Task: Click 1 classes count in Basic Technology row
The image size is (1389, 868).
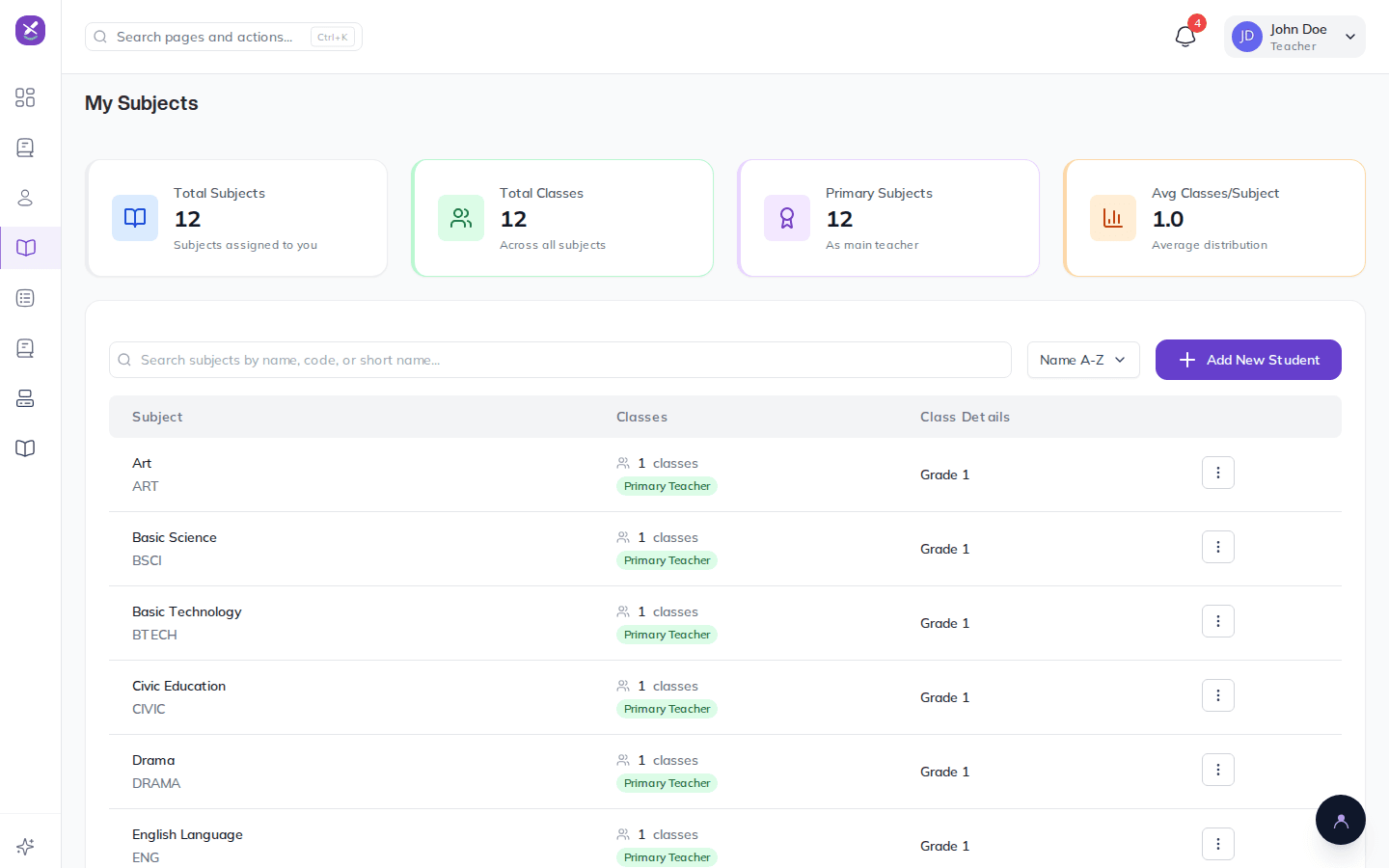Action: [x=667, y=611]
